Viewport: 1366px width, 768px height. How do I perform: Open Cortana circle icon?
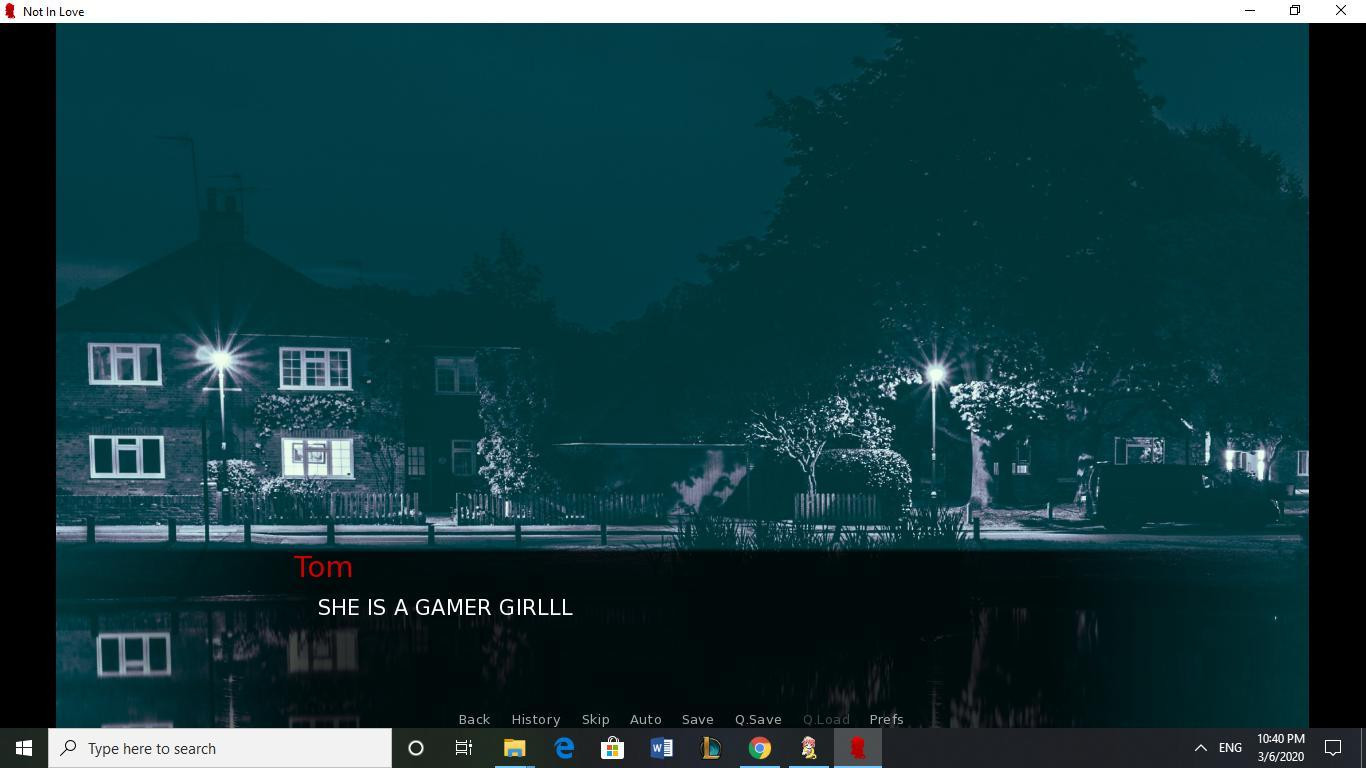coord(416,748)
